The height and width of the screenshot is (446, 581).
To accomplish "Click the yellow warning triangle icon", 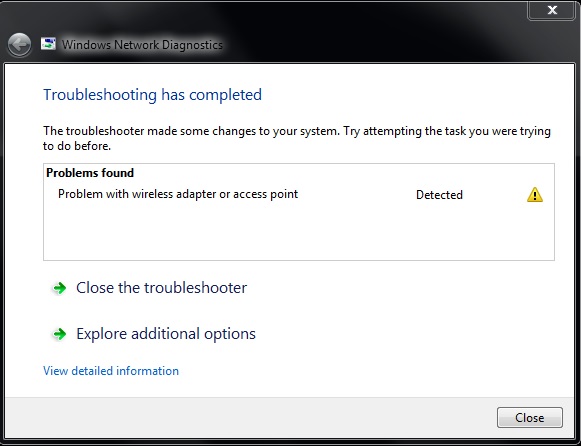I will 535,195.
